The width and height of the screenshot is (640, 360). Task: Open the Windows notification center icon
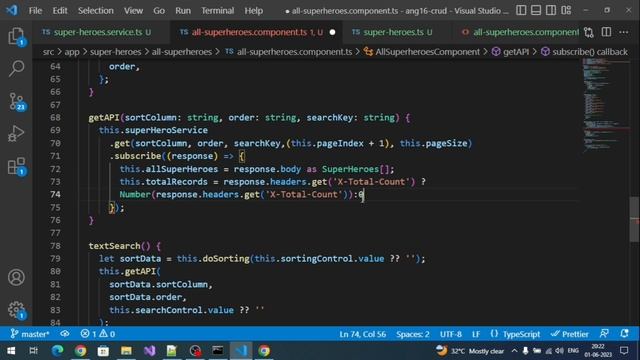coord(624,351)
